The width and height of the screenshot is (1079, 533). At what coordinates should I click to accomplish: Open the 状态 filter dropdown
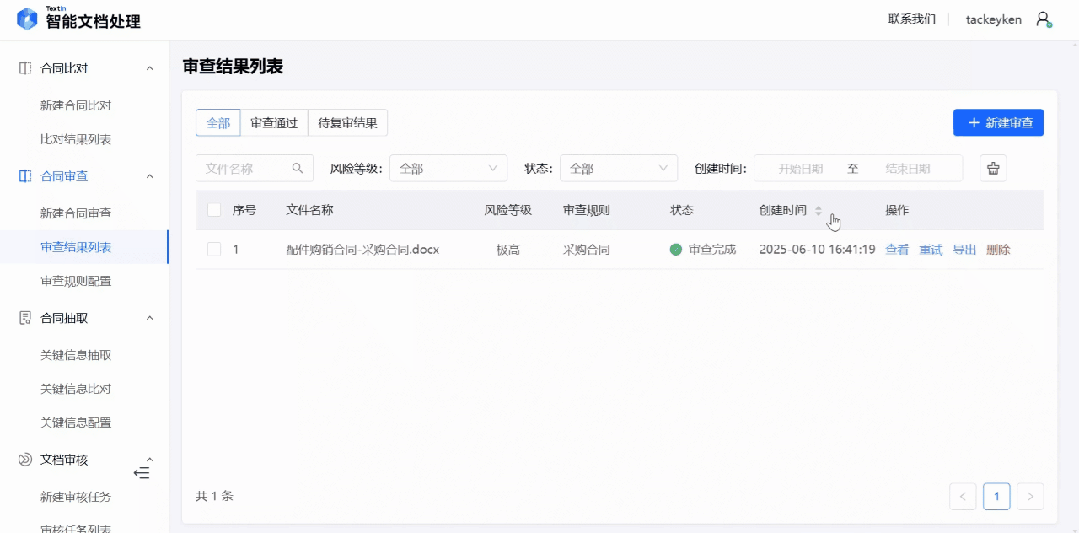(x=618, y=169)
